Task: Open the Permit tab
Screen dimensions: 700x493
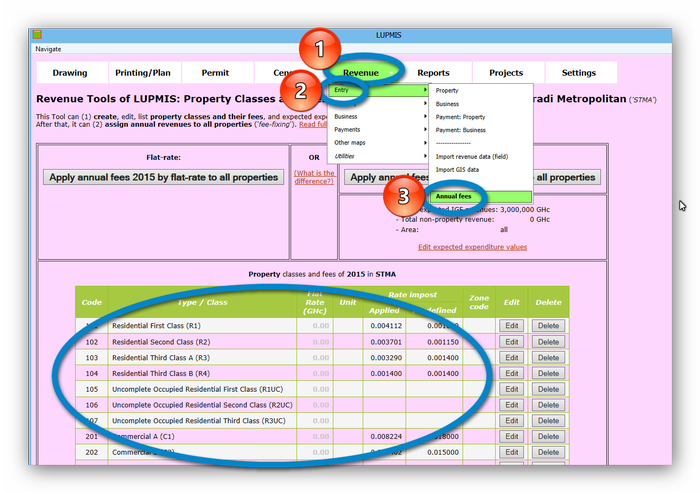Action: coord(215,73)
